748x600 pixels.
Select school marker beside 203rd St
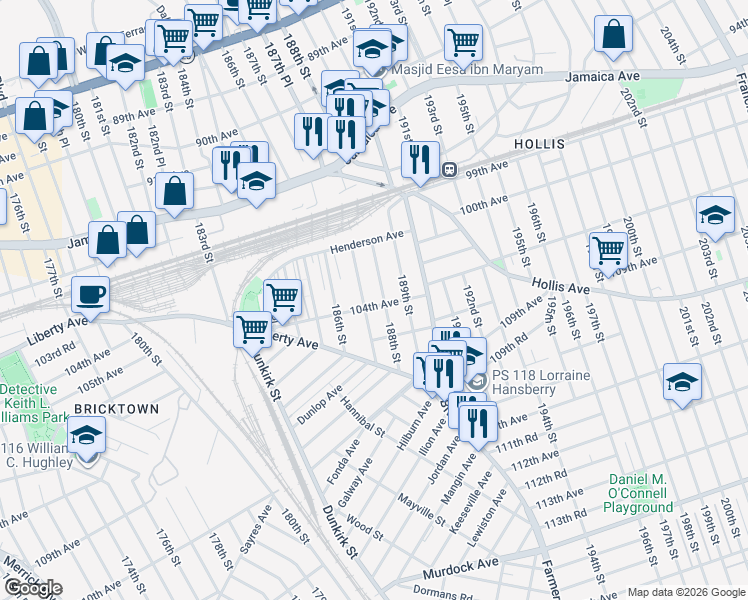click(715, 216)
